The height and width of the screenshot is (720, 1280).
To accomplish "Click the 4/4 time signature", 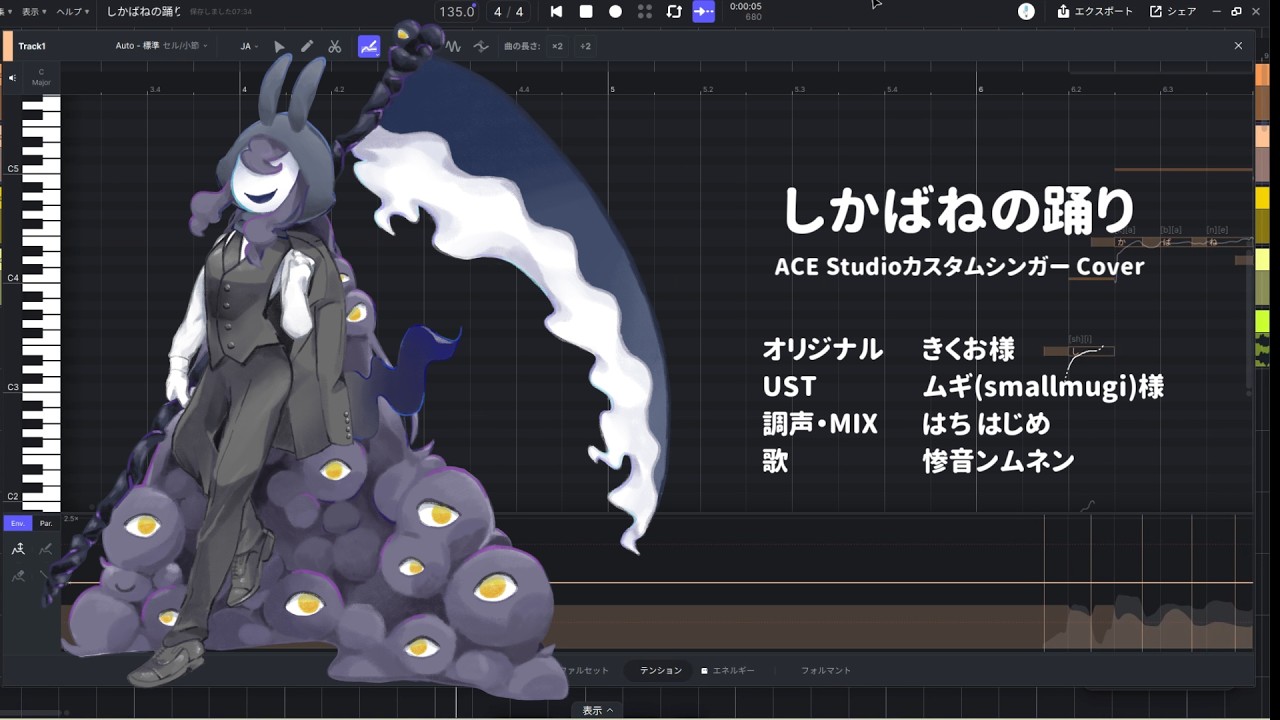I will 509,11.
